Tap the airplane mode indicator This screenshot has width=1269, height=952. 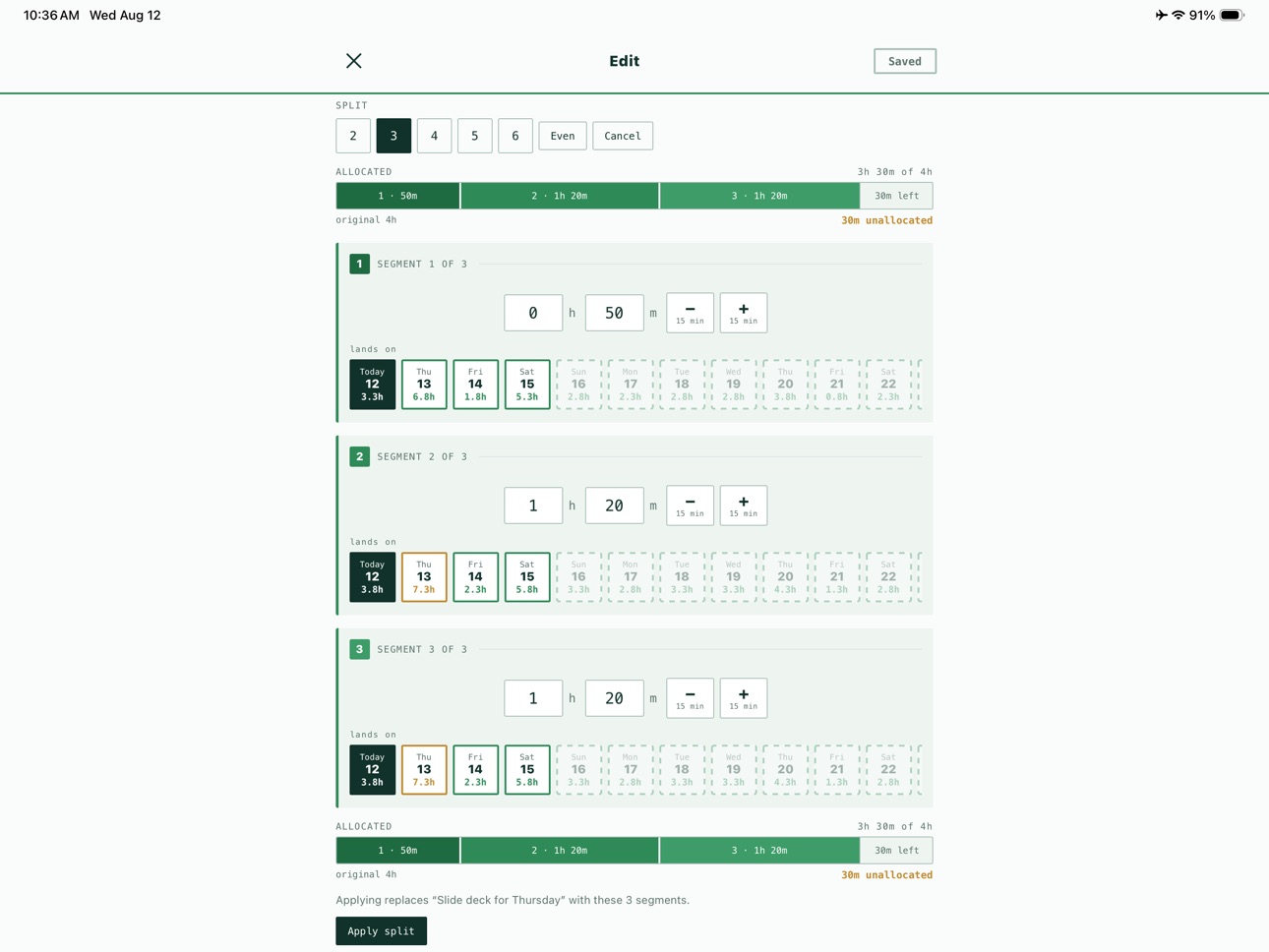[x=1161, y=15]
